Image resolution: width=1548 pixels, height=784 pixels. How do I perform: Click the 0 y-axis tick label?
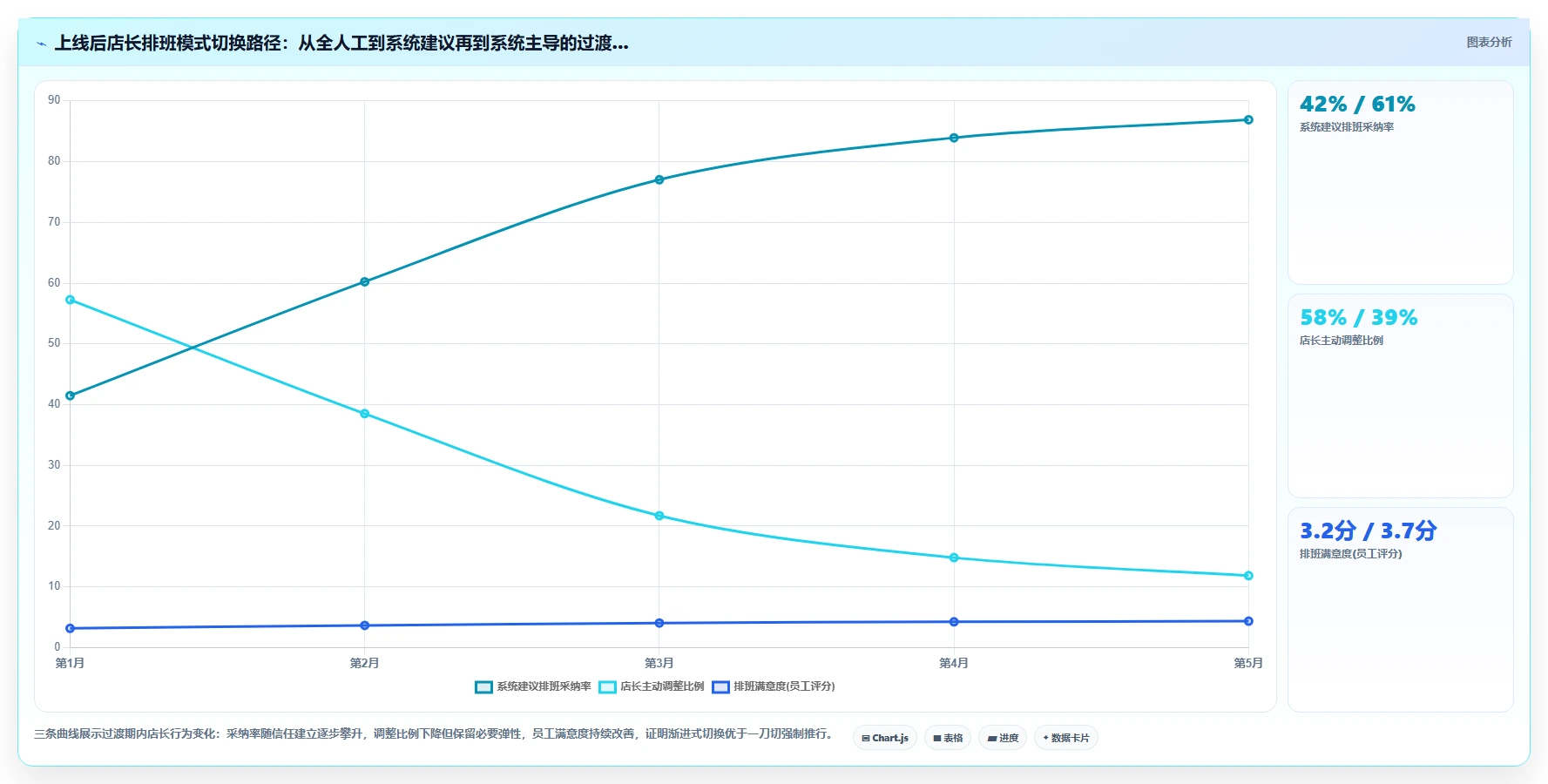[57, 647]
